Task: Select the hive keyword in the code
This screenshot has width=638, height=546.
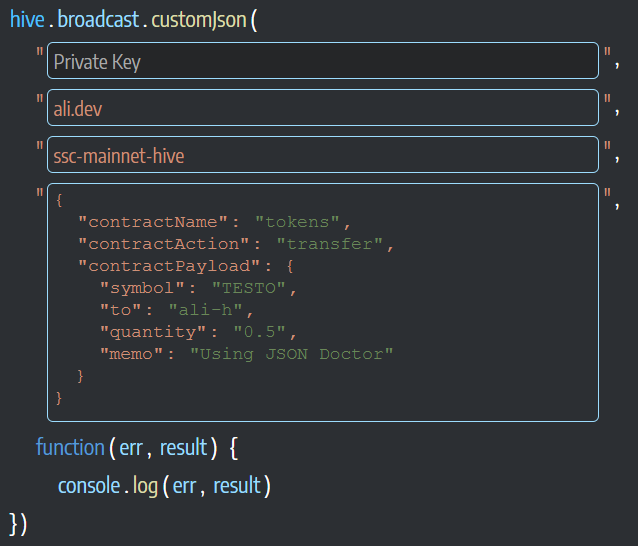Action: point(27,20)
